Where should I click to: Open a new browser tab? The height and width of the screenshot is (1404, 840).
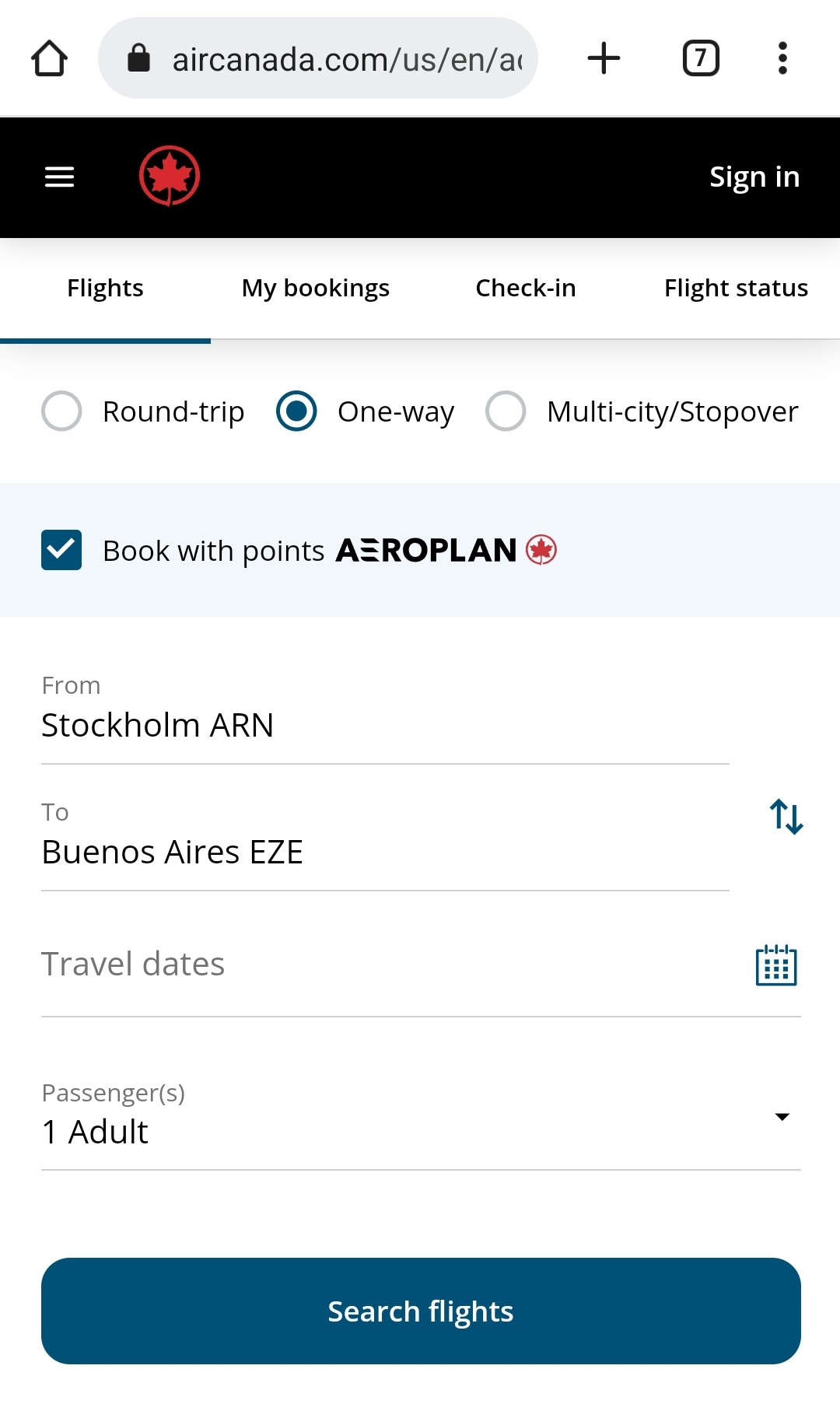click(604, 58)
